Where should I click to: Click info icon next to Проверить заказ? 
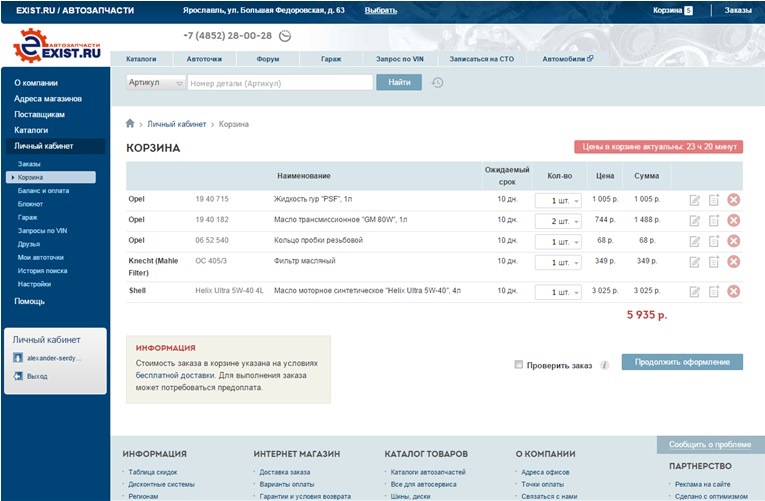(x=604, y=365)
